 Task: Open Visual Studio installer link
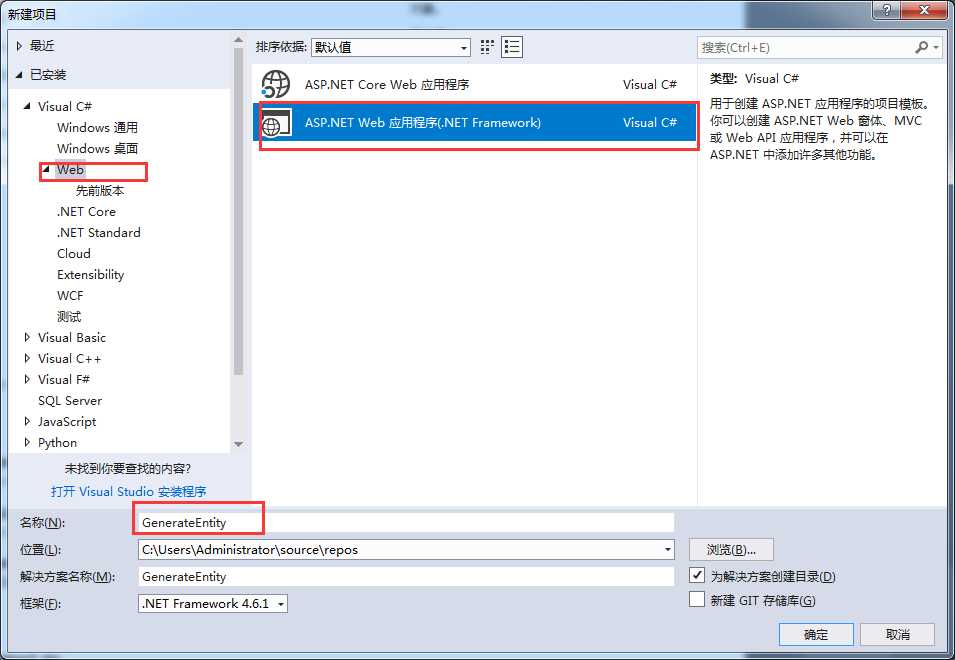point(129,491)
